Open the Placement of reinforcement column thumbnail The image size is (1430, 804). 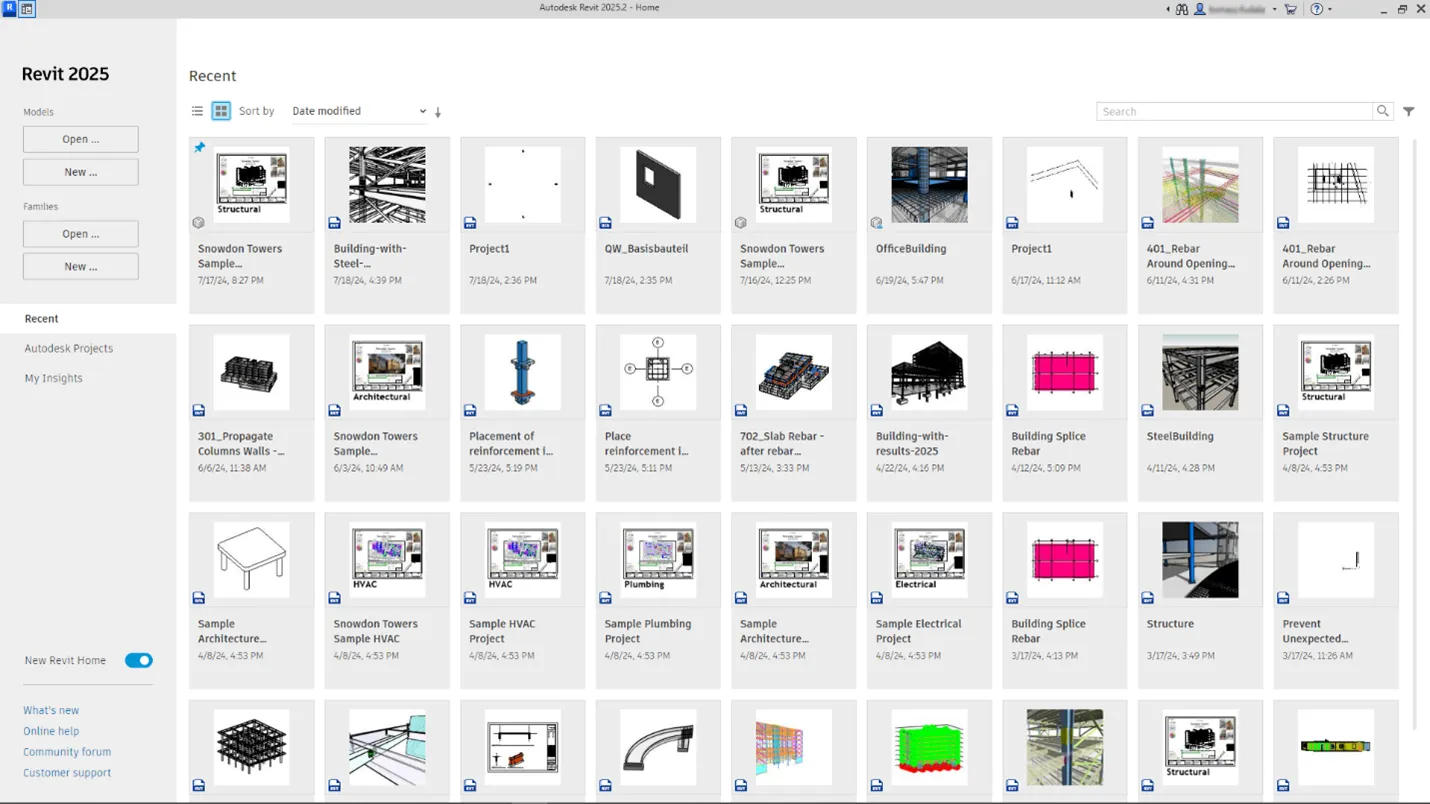click(x=522, y=372)
